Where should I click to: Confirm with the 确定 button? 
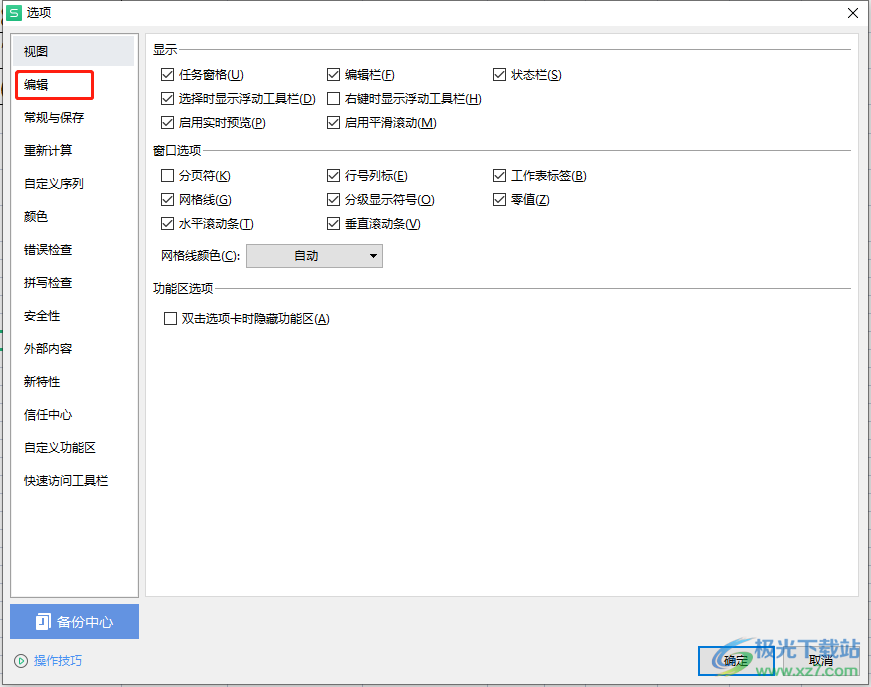click(x=736, y=660)
